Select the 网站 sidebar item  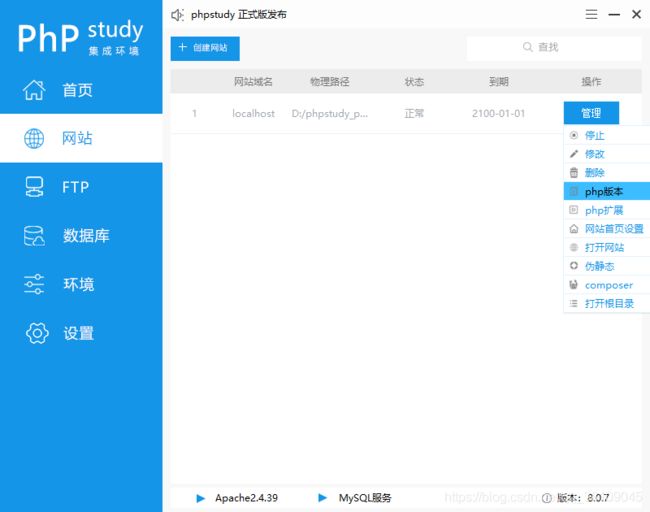(x=81, y=138)
